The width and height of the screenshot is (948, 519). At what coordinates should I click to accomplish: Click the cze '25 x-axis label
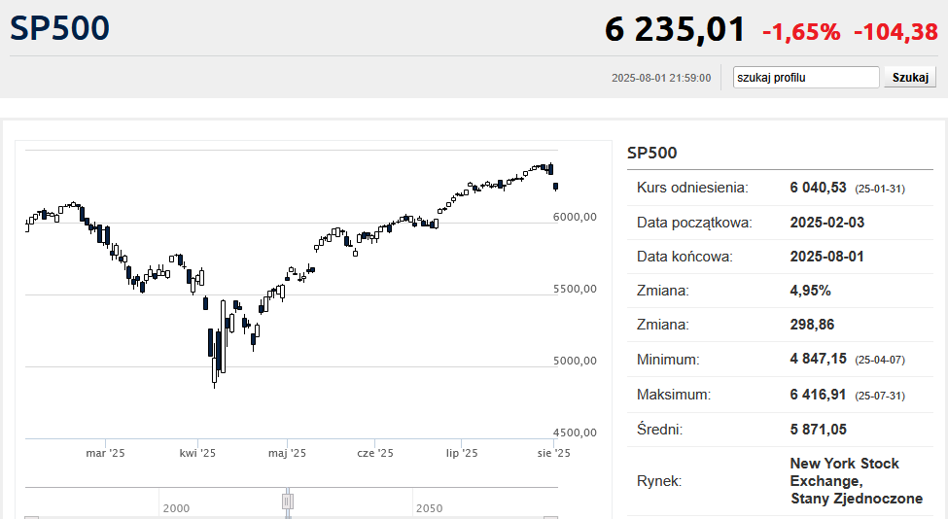click(375, 453)
